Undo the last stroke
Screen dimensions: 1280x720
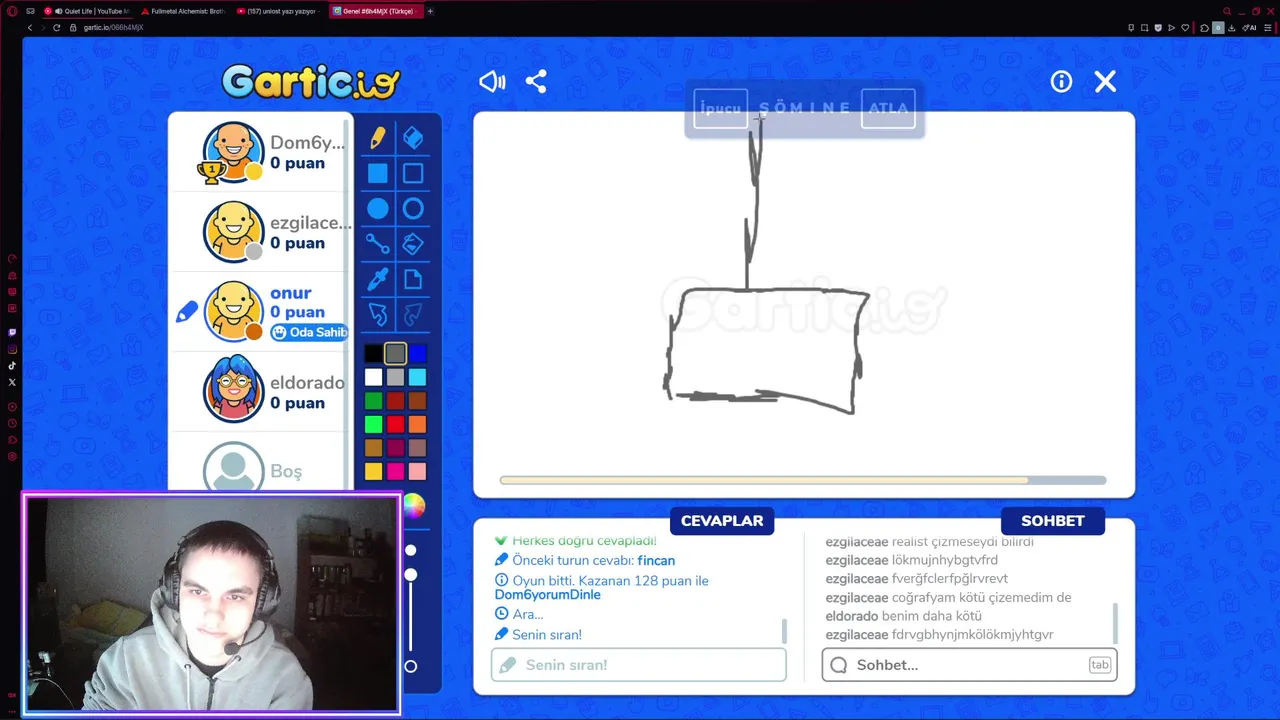(377, 314)
